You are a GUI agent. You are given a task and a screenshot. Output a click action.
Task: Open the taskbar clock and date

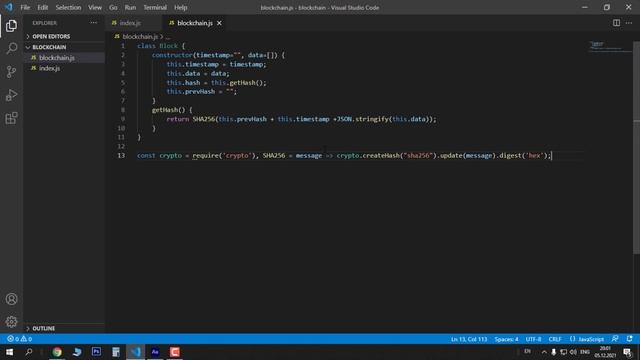coord(605,352)
